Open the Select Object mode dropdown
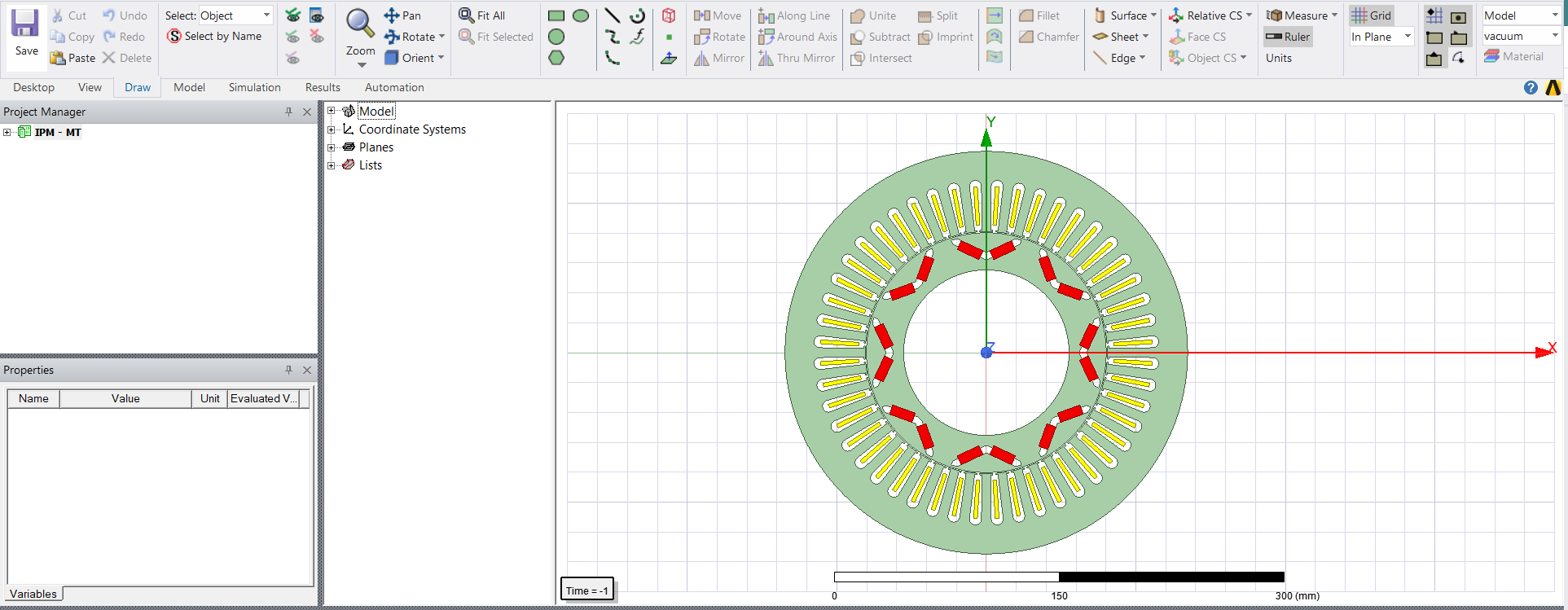 (x=235, y=15)
